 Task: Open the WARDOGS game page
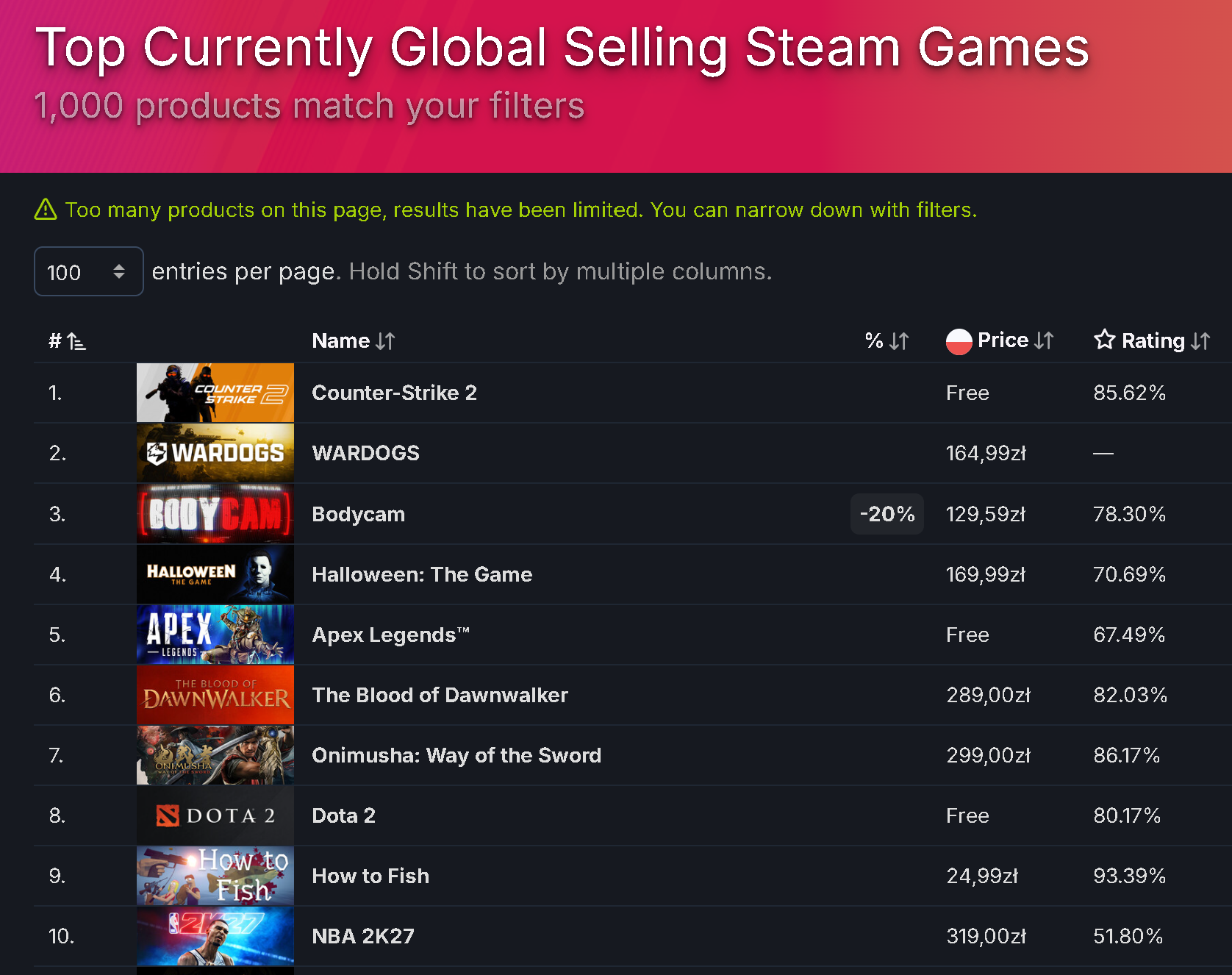[x=366, y=453]
